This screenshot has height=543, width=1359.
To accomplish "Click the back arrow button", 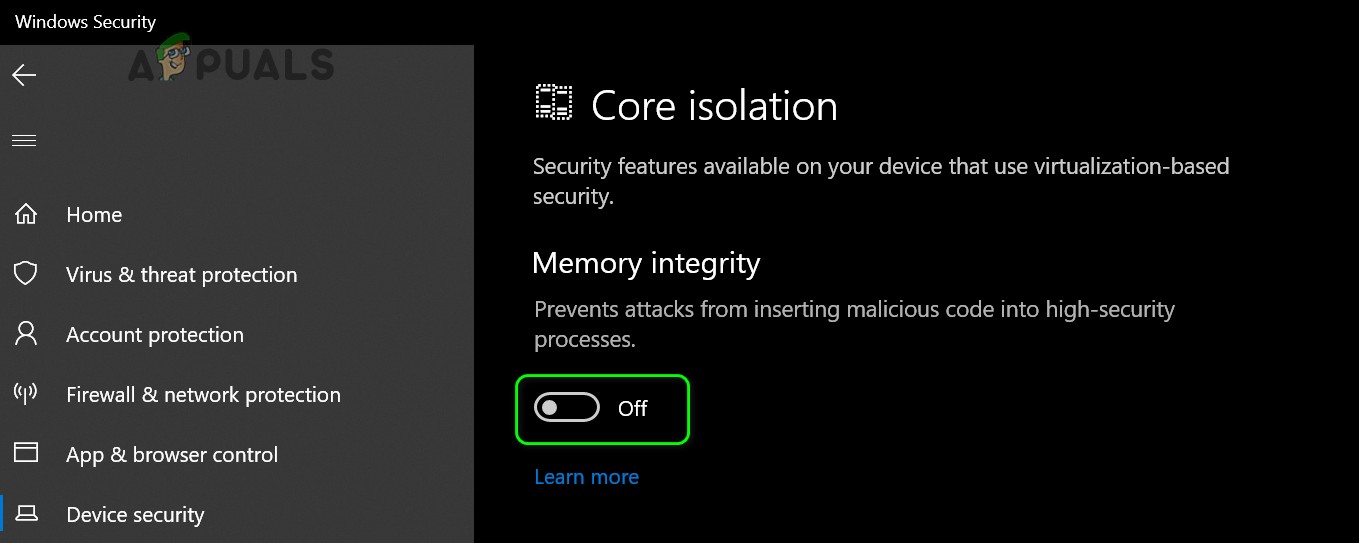I will tap(24, 76).
